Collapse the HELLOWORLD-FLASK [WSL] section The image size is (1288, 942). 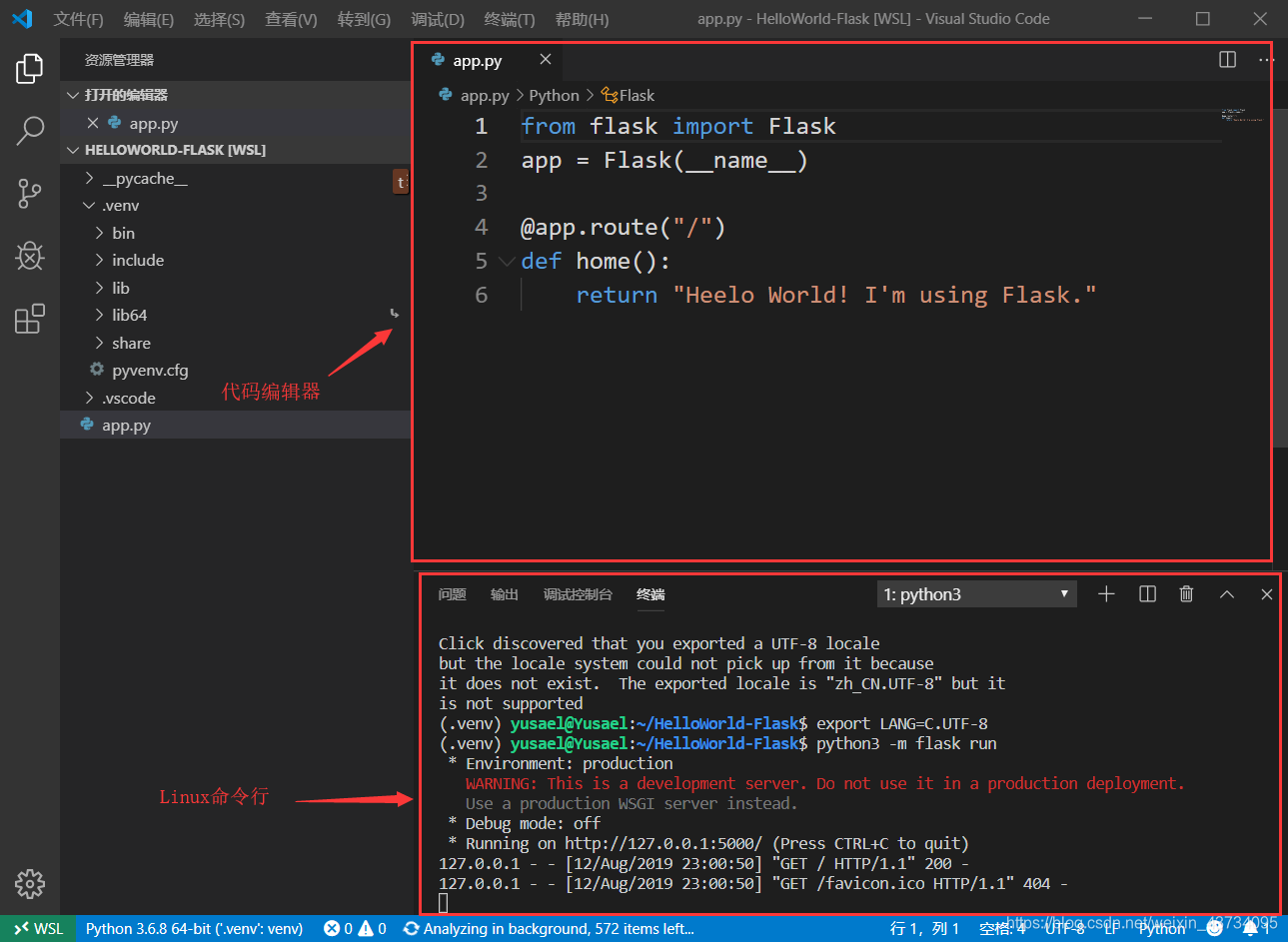click(x=72, y=150)
